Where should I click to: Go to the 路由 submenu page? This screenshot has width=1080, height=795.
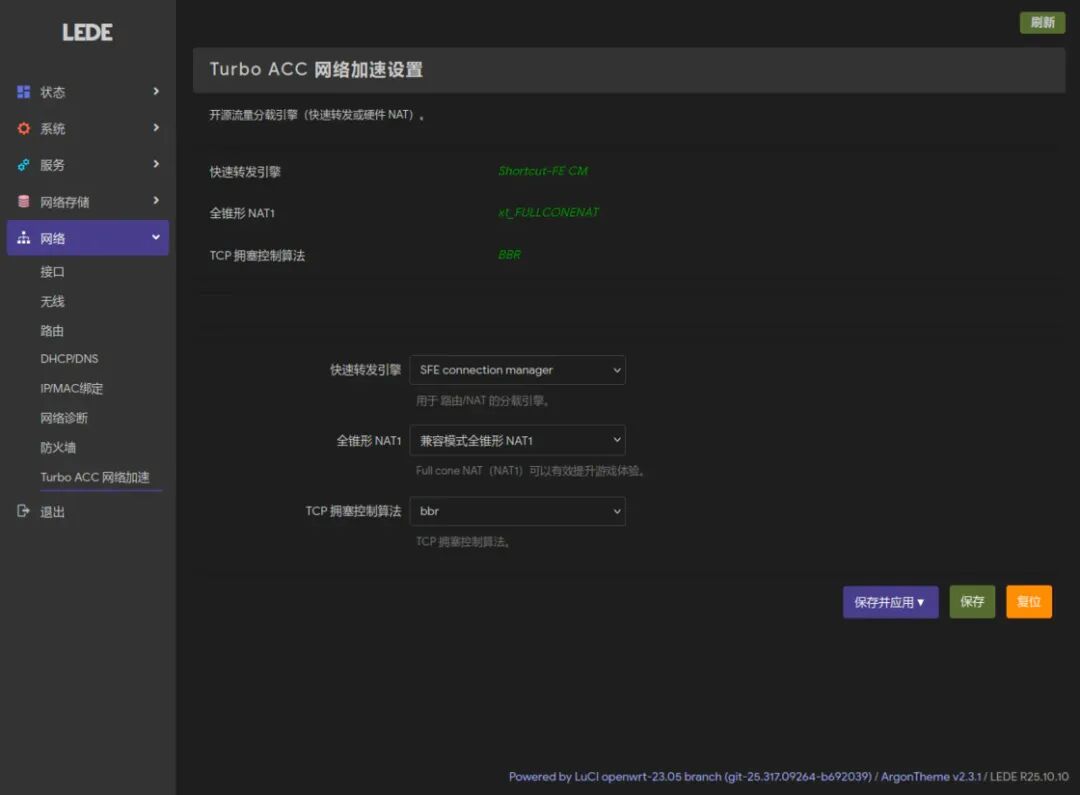[52, 331]
